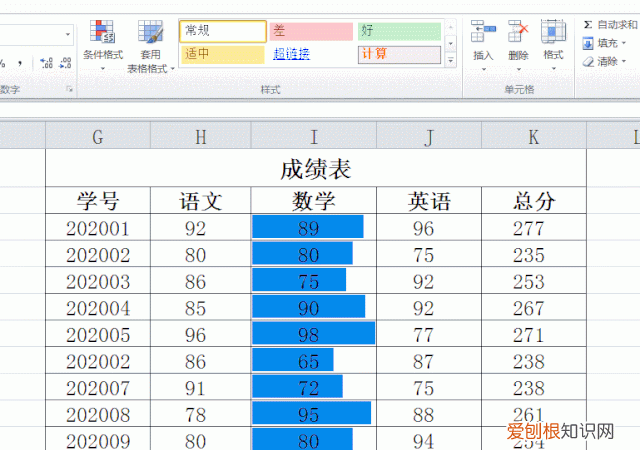
Task: Click the decrease decimal places icon
Action: (65, 63)
